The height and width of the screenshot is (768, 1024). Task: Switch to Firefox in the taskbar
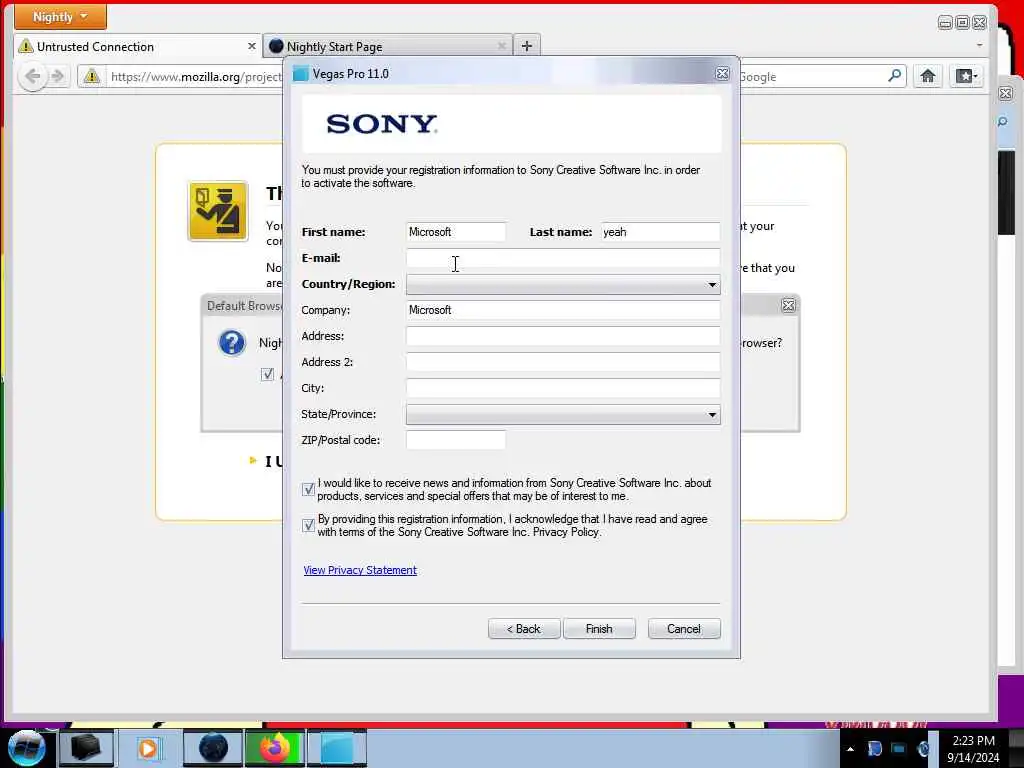point(275,748)
